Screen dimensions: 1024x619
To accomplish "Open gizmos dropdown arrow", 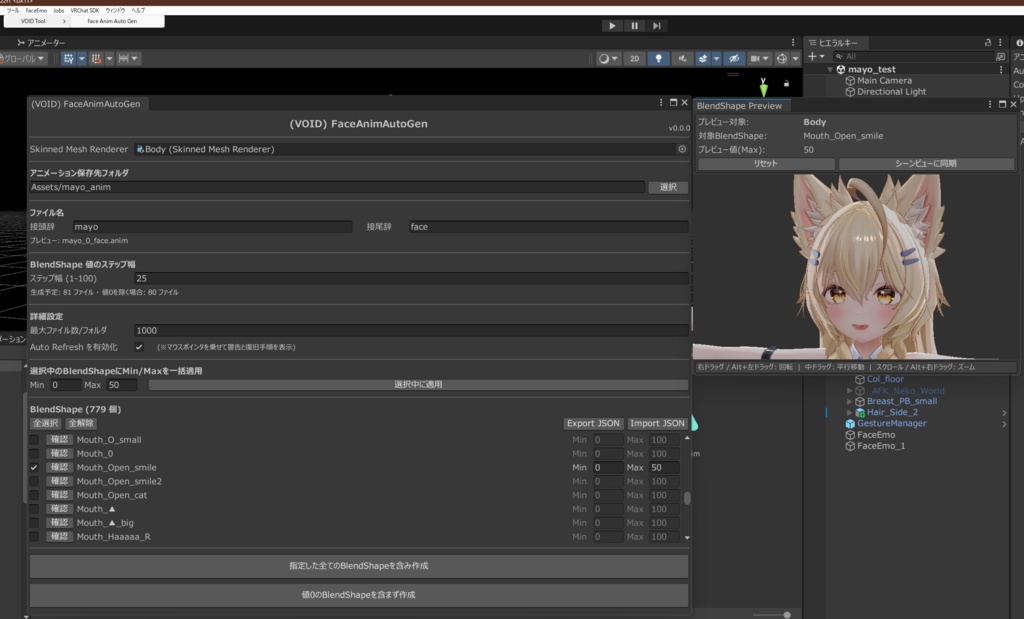I will (795, 58).
